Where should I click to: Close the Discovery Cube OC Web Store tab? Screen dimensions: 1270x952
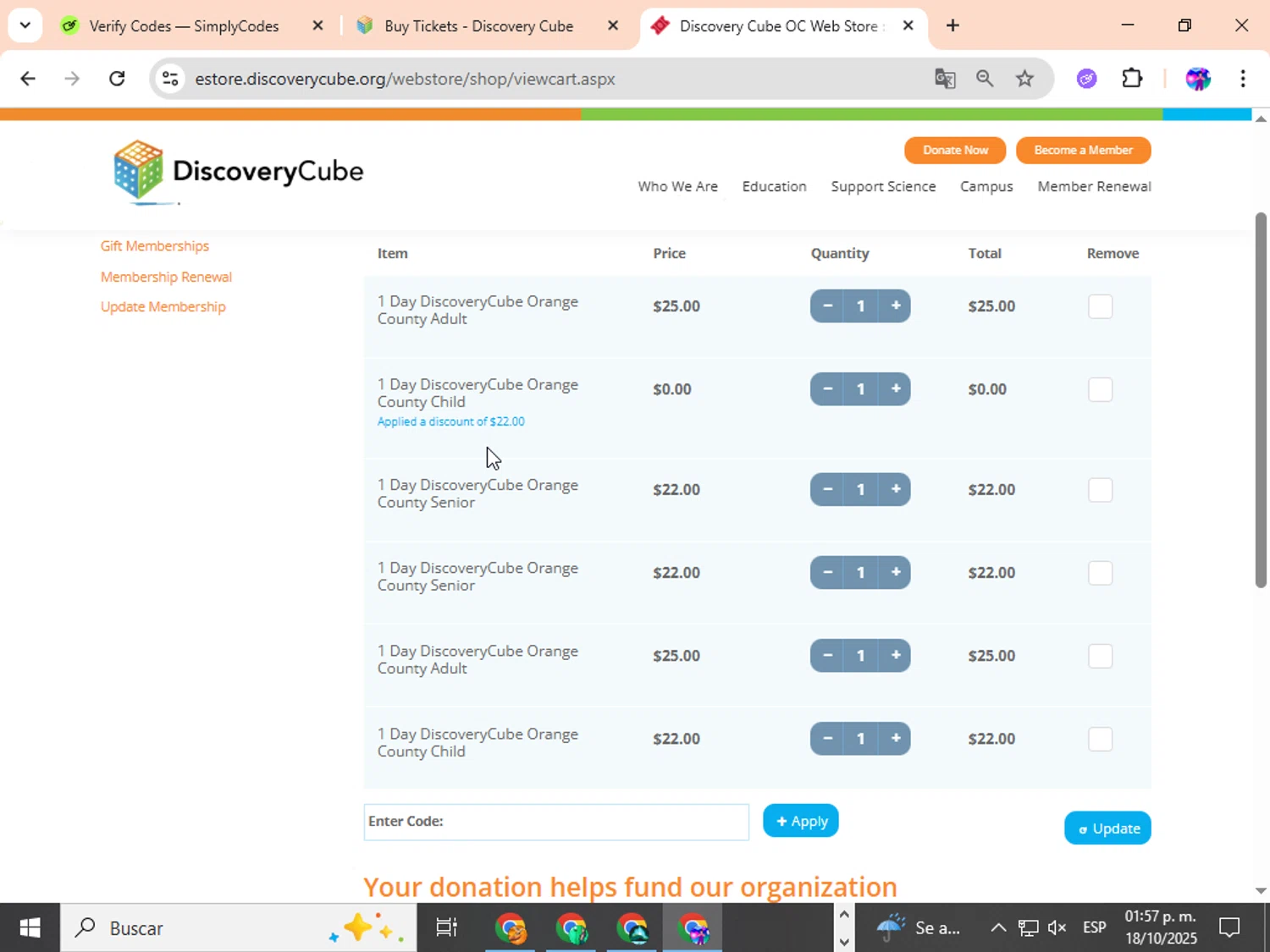coord(908,25)
